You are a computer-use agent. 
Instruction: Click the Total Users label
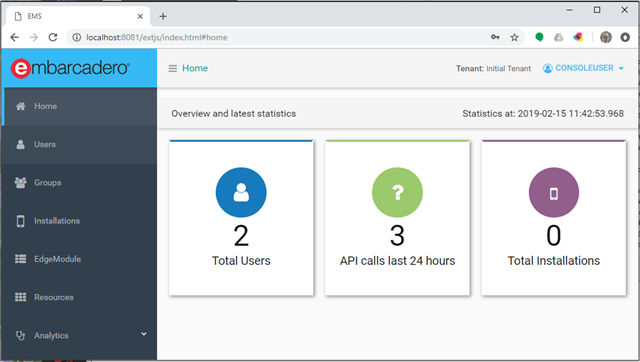pos(241,261)
